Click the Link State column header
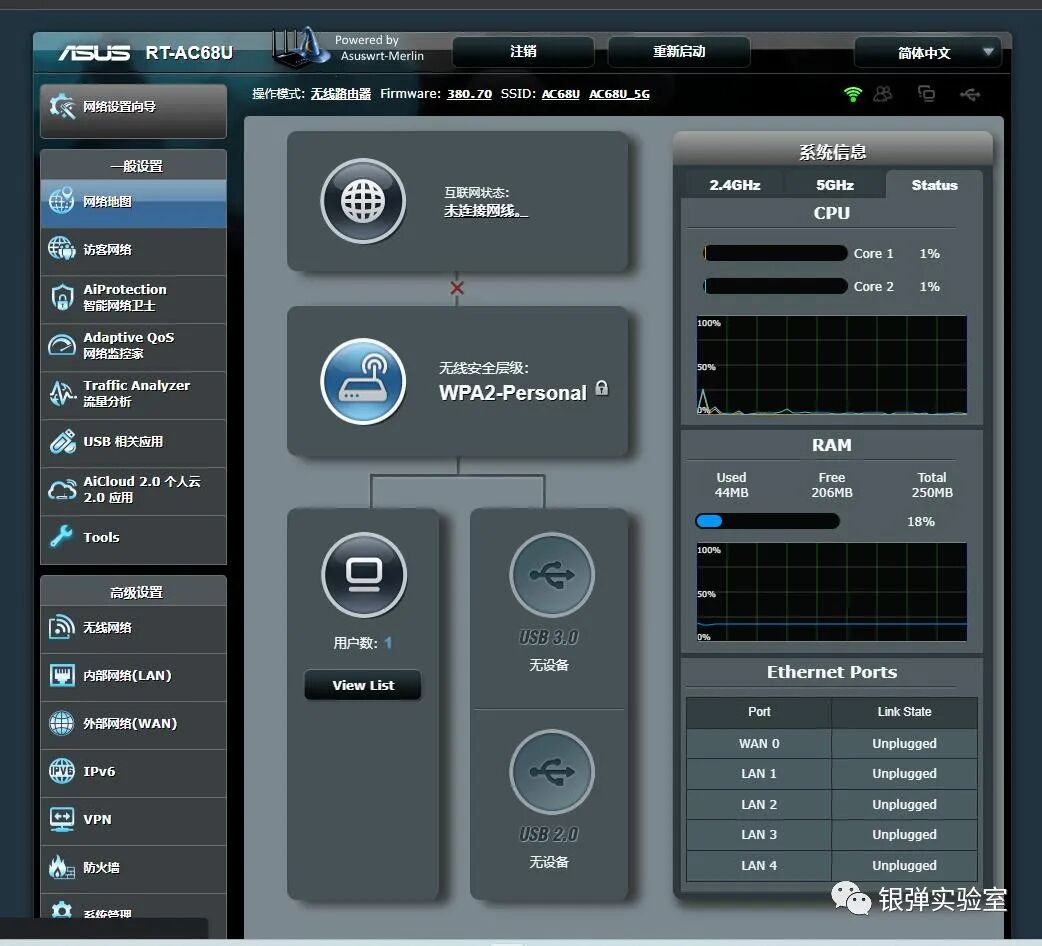This screenshot has width=1042, height=946. point(904,711)
